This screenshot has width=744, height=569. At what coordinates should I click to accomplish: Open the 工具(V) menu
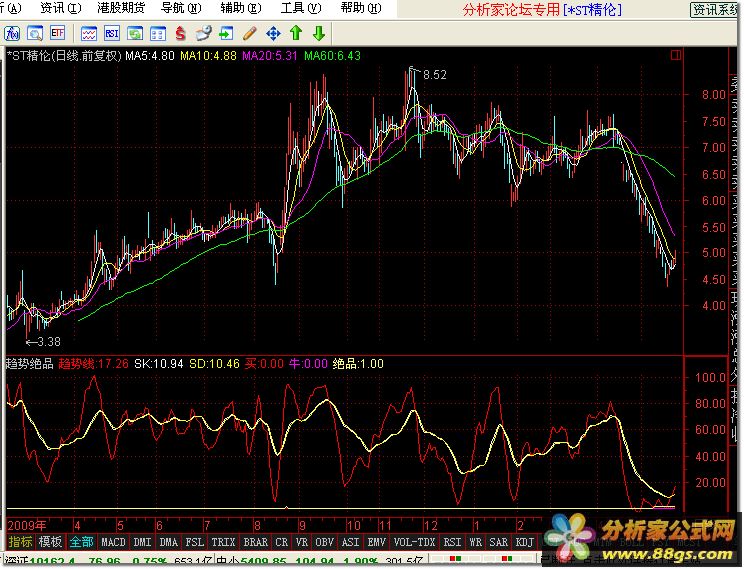click(x=301, y=8)
